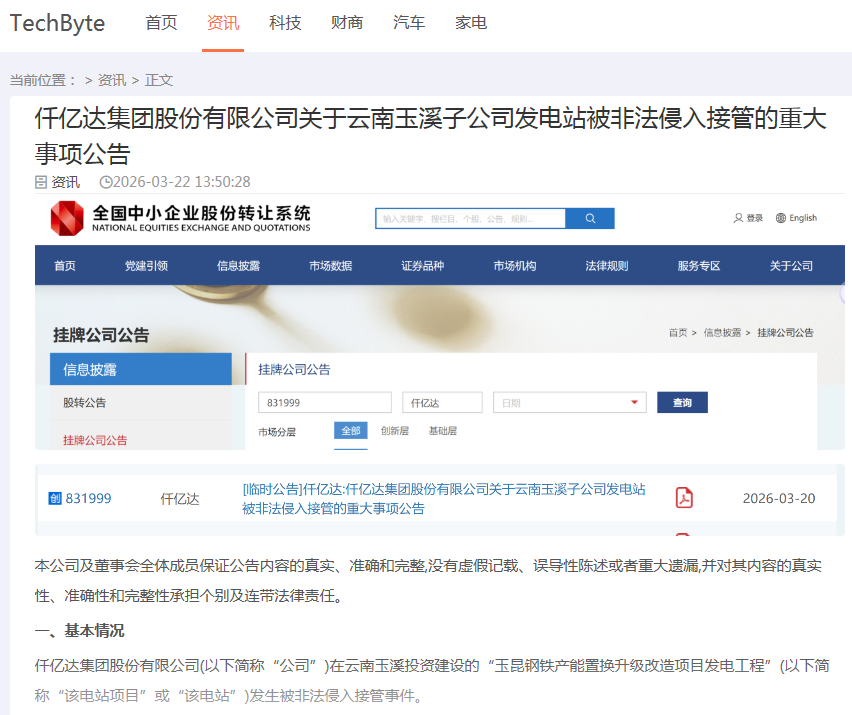The height and width of the screenshot is (715, 852).
Task: Go to 资讯 in the breadcrumb
Action: [112, 80]
